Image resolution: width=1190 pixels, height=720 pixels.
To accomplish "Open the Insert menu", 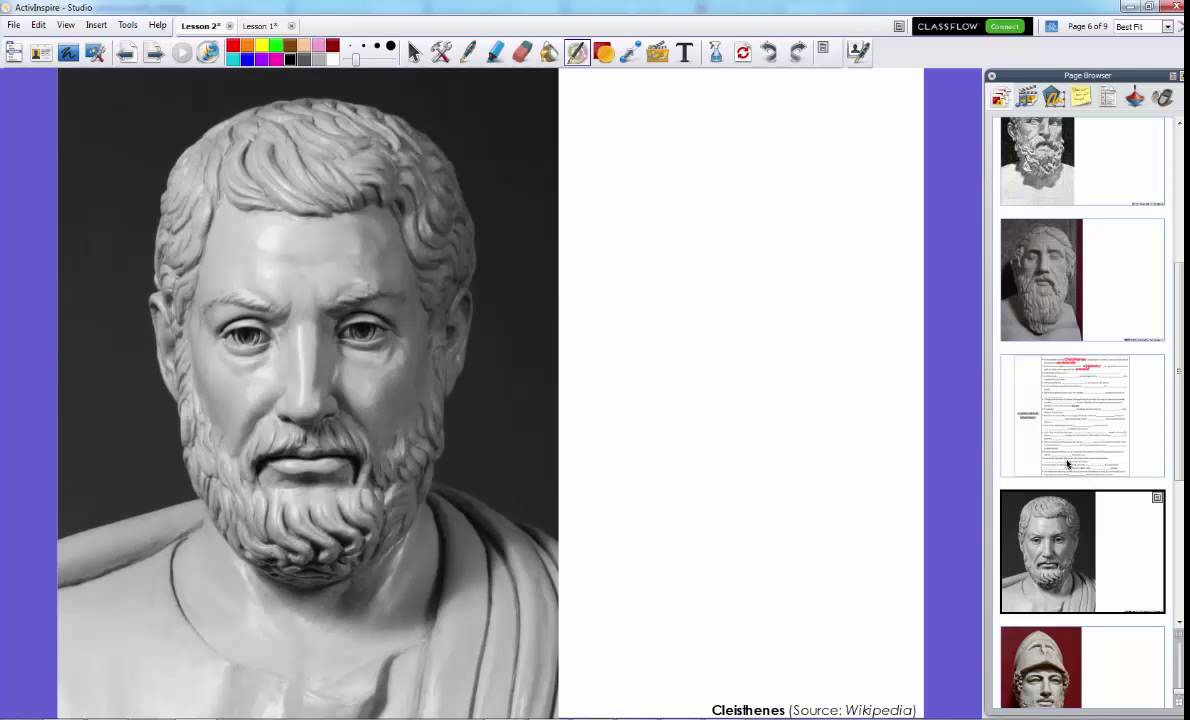I will click(96, 25).
